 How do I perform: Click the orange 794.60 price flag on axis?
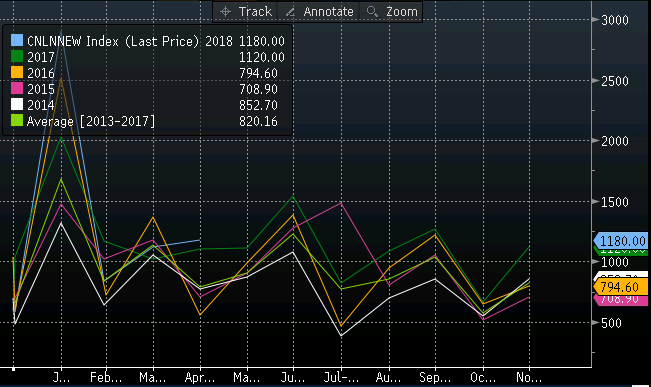point(621,287)
